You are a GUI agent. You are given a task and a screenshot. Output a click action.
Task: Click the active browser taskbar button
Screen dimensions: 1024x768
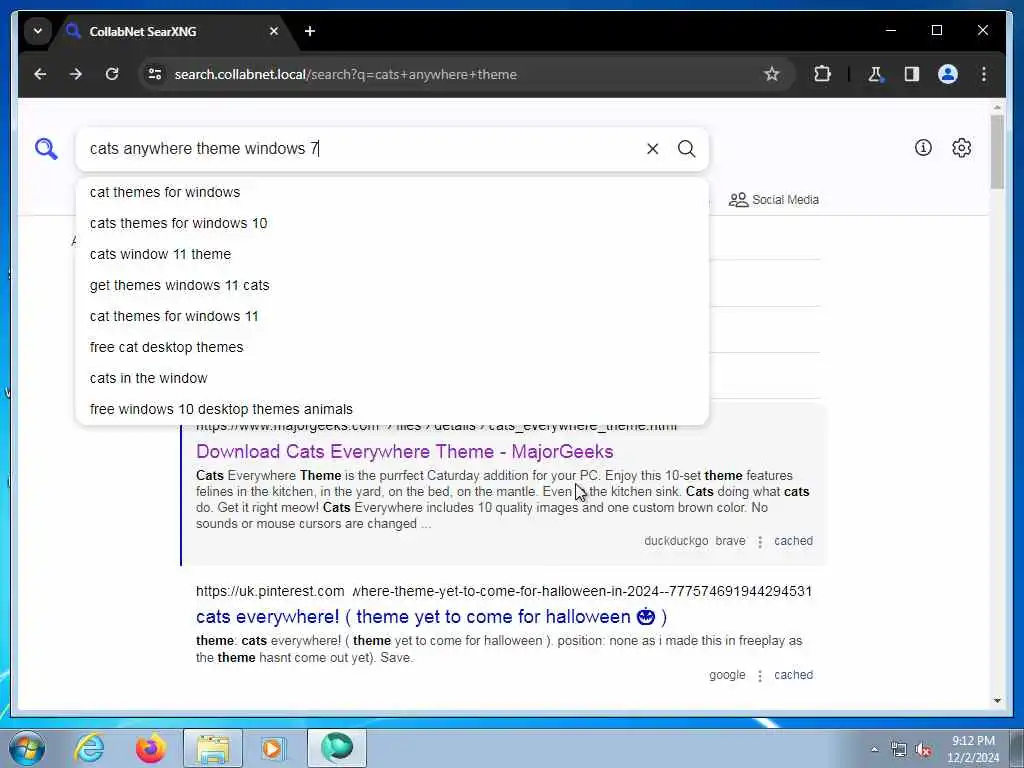coord(337,748)
